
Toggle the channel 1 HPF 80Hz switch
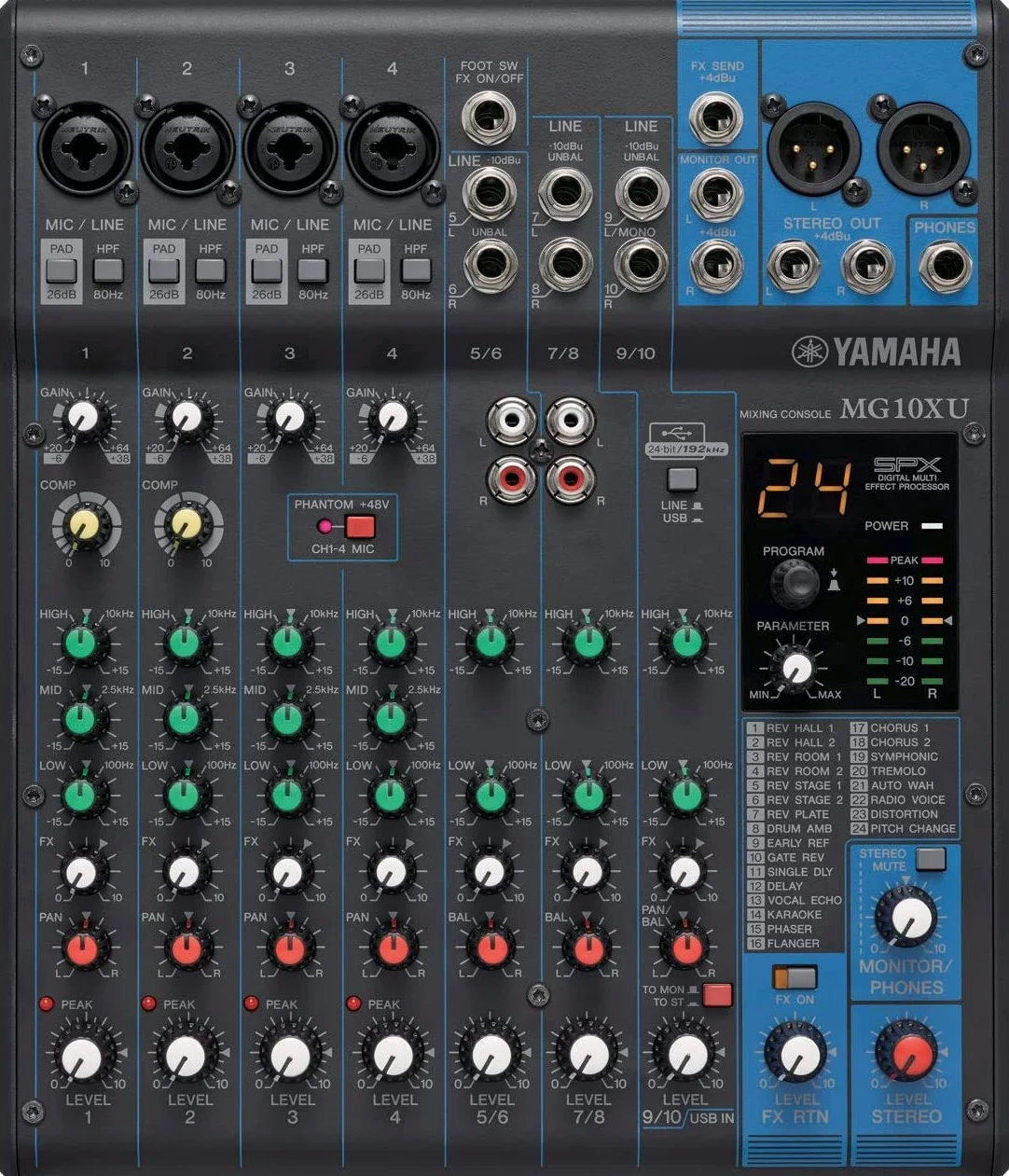pyautogui.click(x=108, y=271)
